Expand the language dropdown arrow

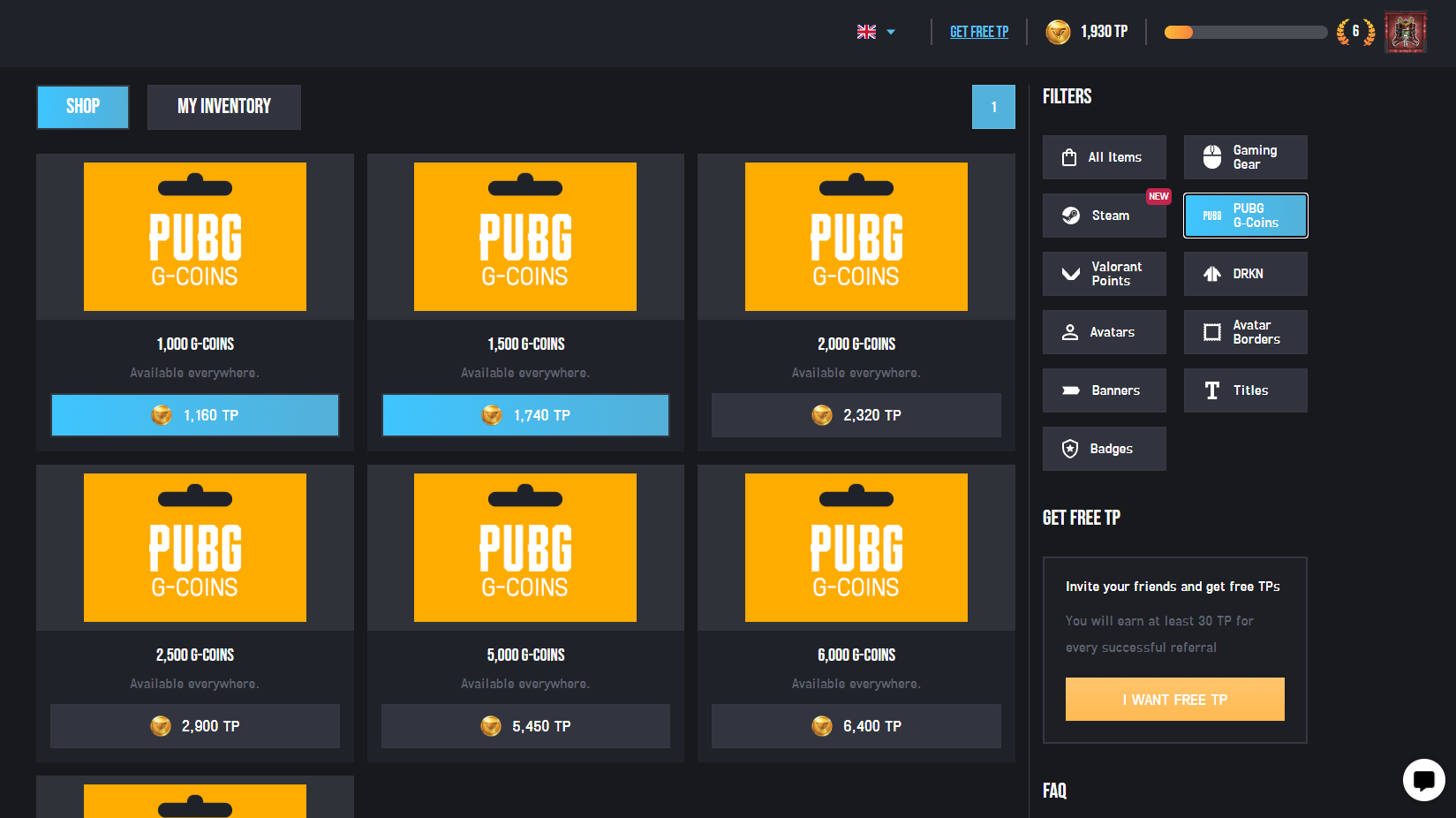[x=891, y=32]
